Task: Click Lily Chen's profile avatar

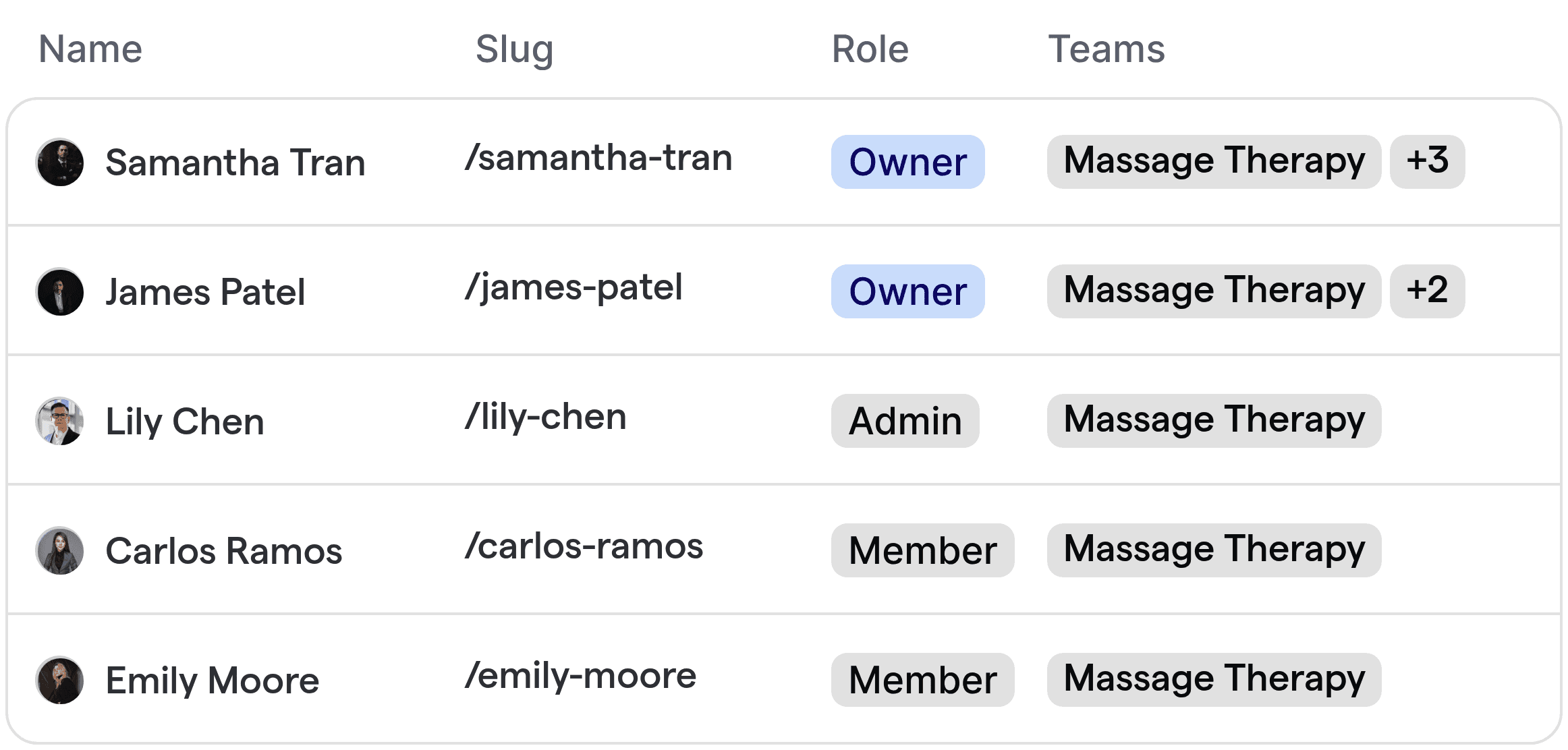Action: (x=59, y=421)
